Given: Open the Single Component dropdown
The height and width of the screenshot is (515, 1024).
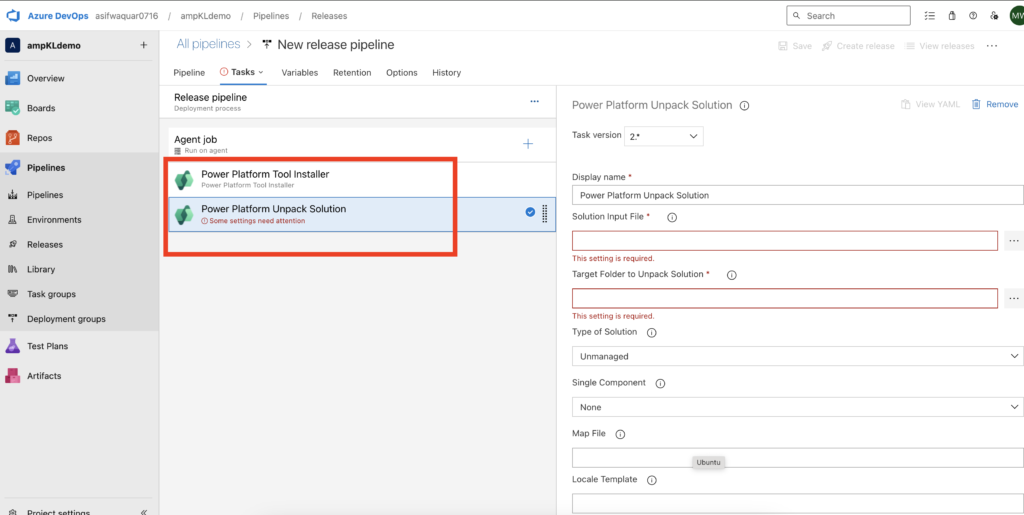Looking at the screenshot, I should tap(797, 407).
